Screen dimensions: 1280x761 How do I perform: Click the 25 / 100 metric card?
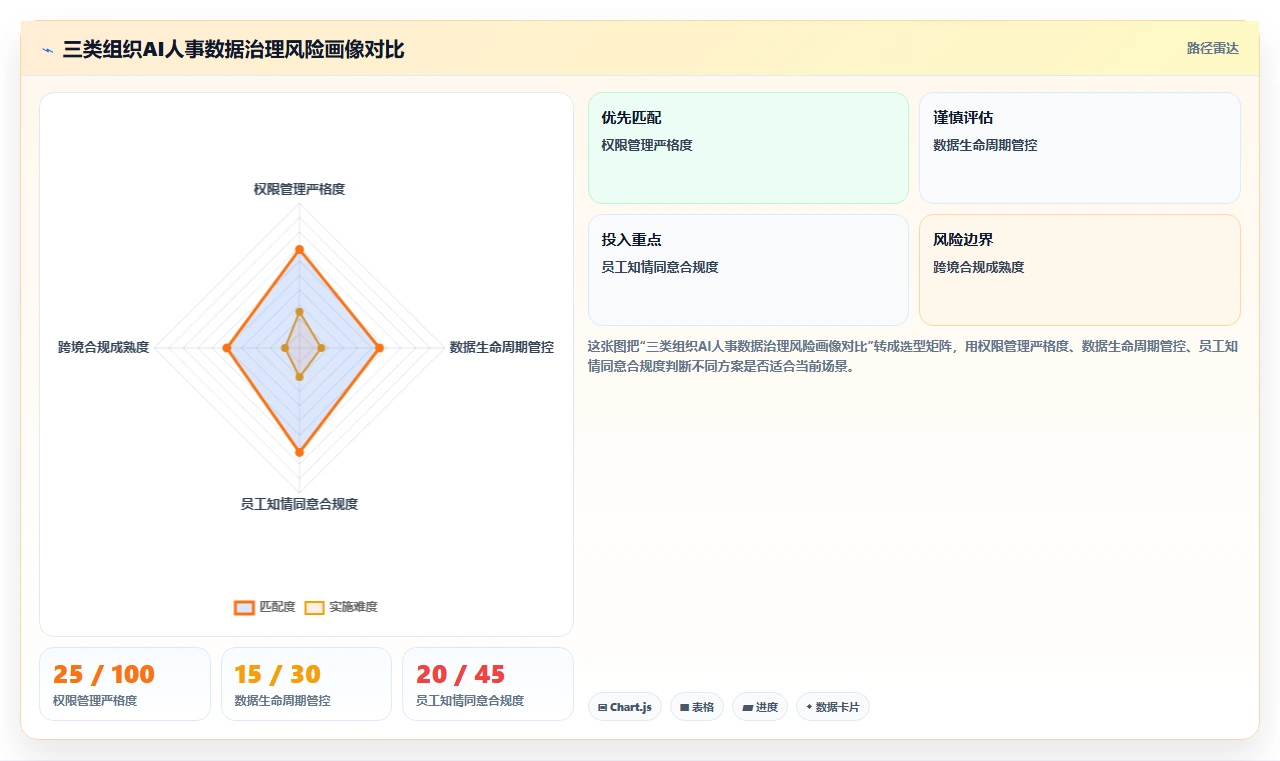pyautogui.click(x=125, y=684)
